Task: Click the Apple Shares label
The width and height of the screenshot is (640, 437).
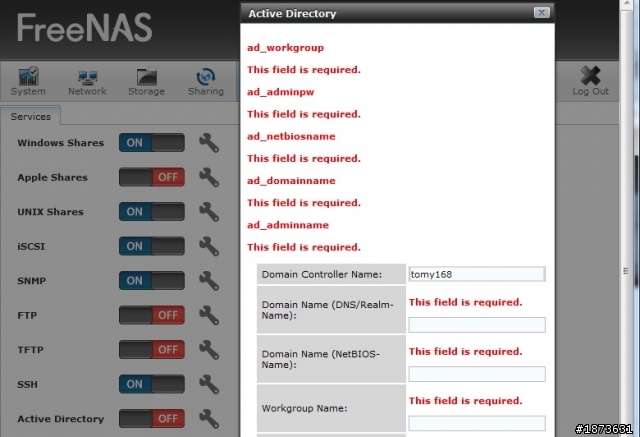Action: (x=52, y=177)
